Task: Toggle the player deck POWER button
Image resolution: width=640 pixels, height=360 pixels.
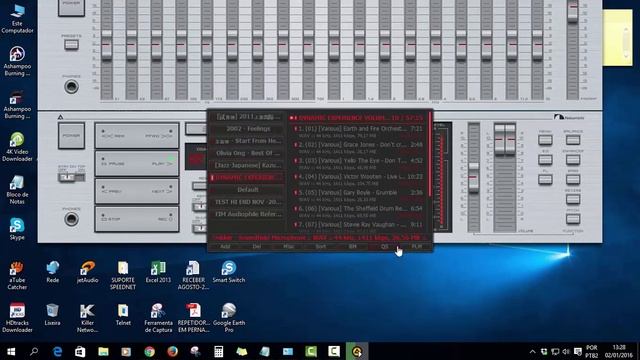Action: point(71,136)
